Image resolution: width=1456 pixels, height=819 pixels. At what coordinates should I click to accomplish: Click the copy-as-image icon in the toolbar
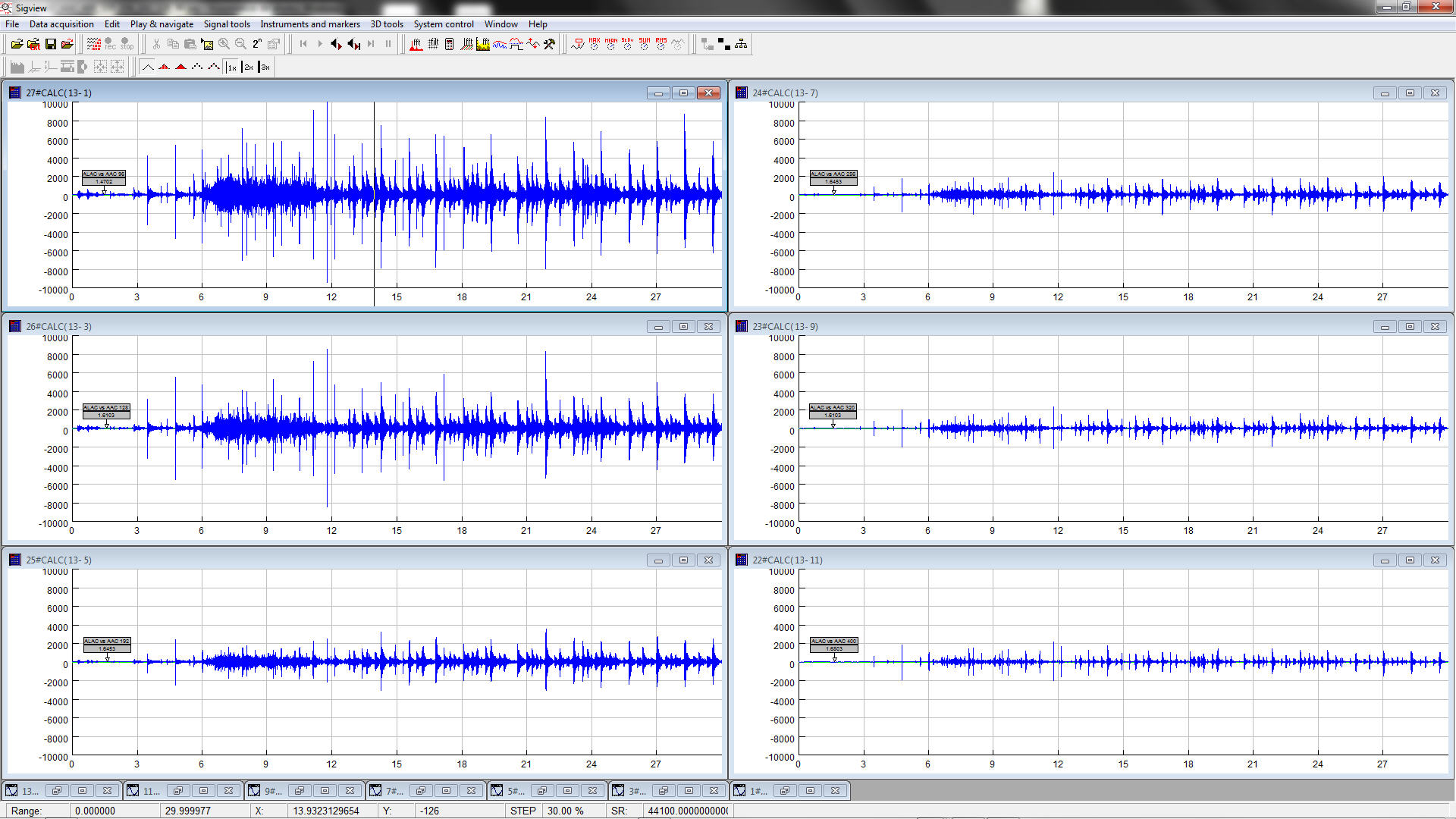click(x=206, y=44)
